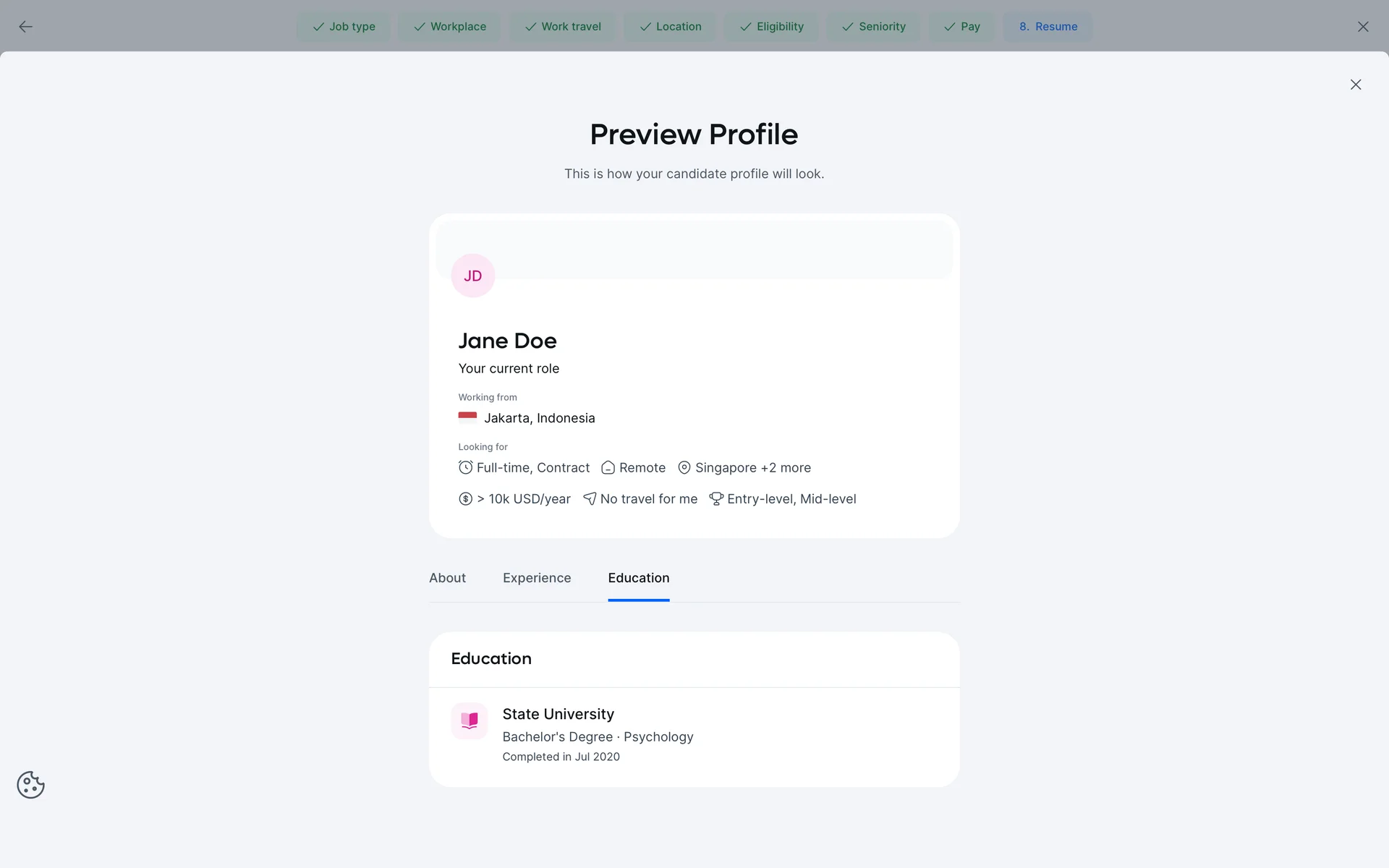
Task: Open the Eligibility step
Action: coord(771,27)
